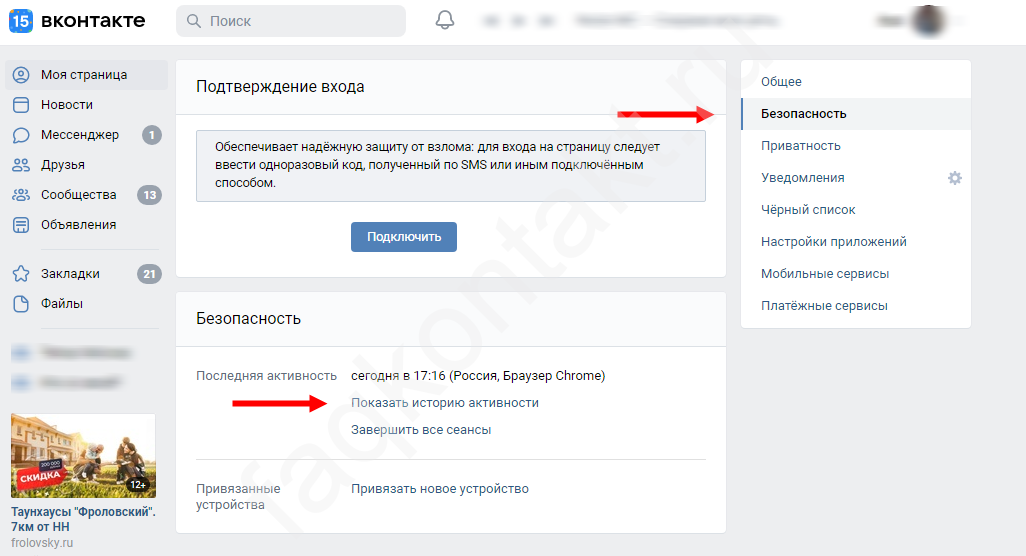The height and width of the screenshot is (556, 1026).
Task: Click Показать историю активности link
Action: coord(444,403)
